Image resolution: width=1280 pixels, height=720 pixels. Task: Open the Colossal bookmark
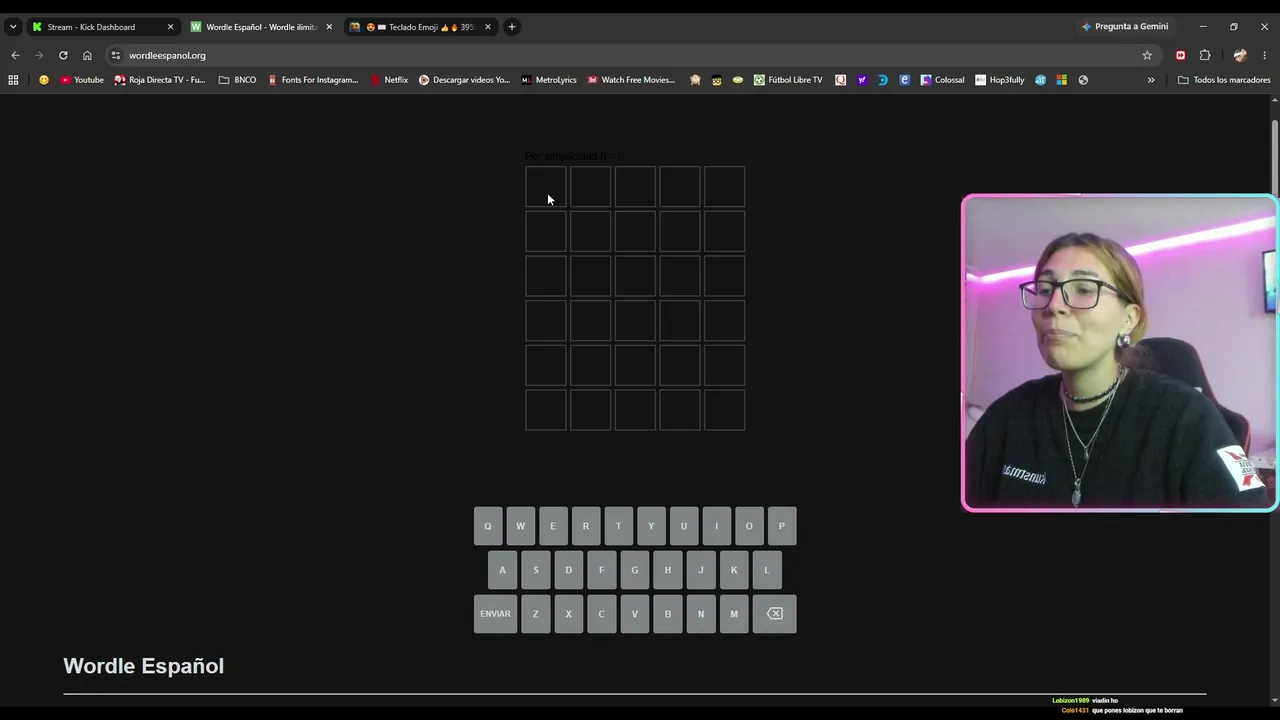point(943,80)
